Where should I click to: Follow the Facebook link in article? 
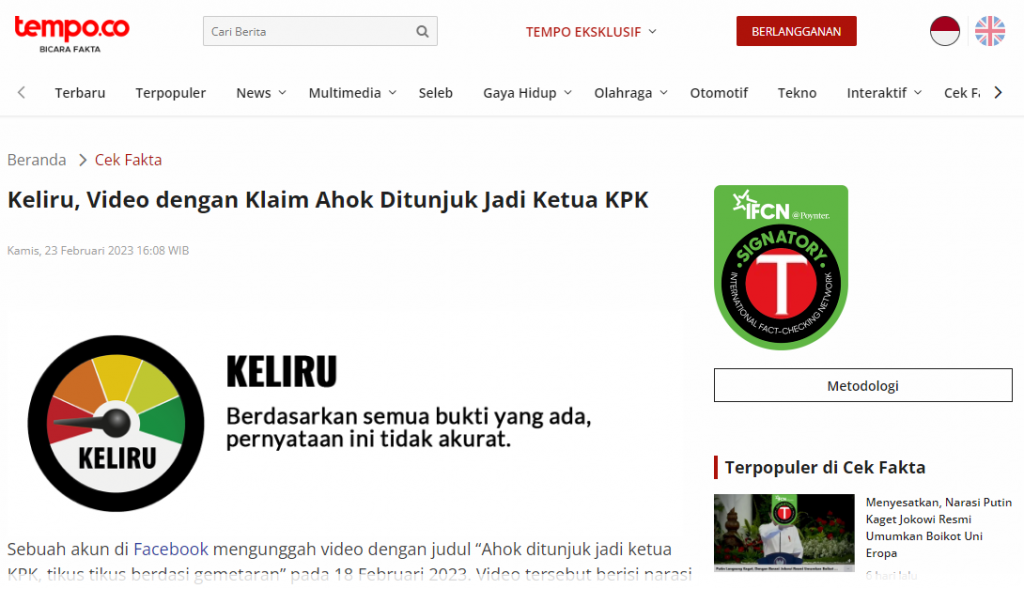click(170, 549)
